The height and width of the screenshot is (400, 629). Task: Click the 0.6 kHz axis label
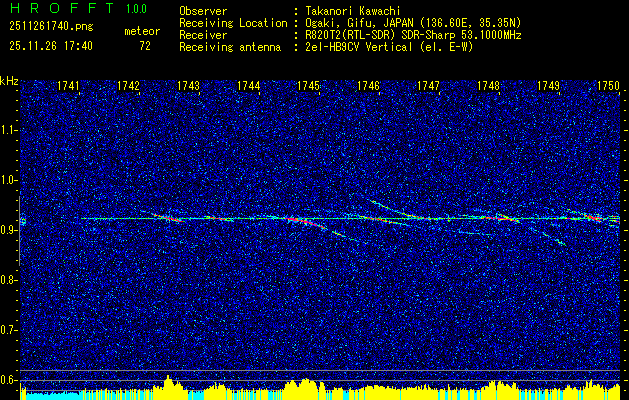coord(9,380)
